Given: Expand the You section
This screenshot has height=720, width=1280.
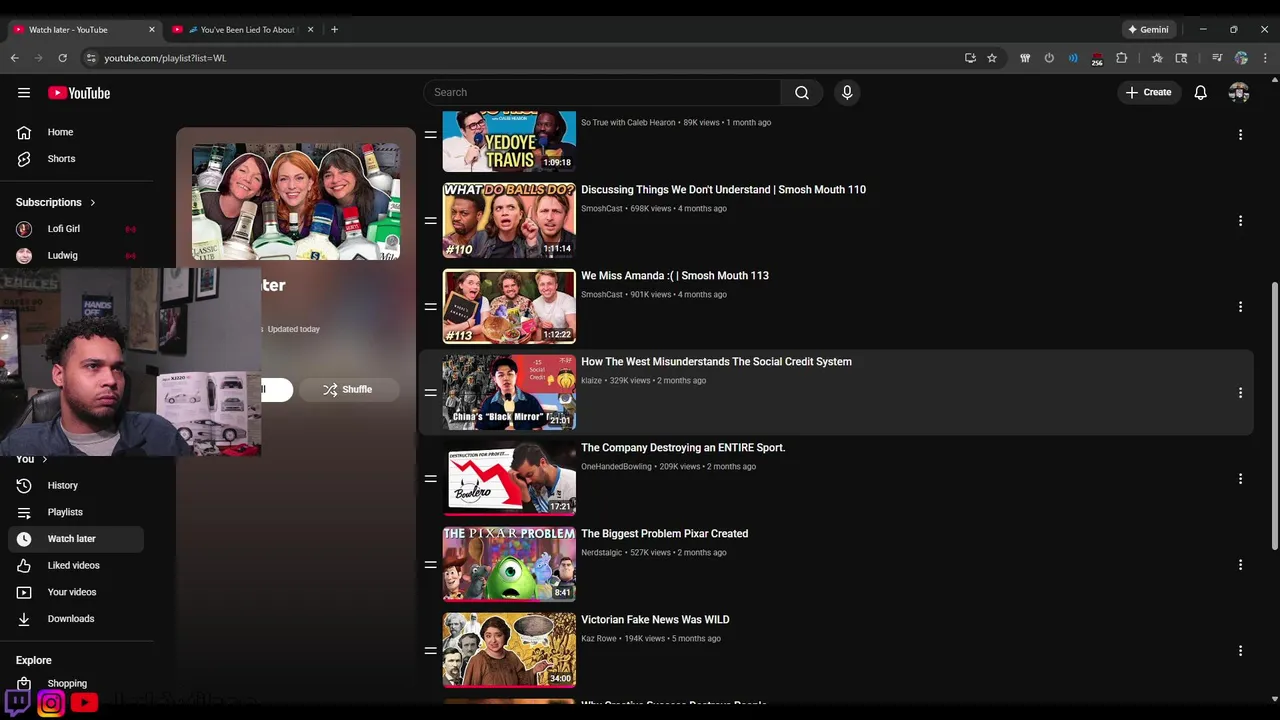Looking at the screenshot, I should pos(32,459).
